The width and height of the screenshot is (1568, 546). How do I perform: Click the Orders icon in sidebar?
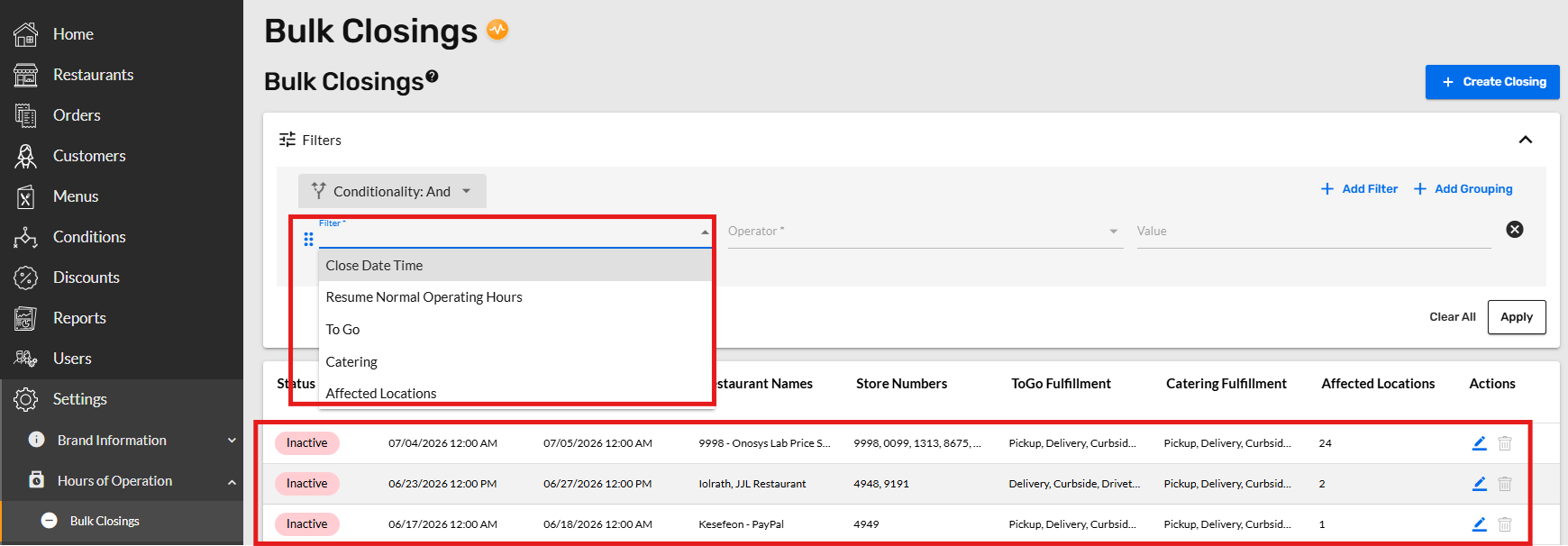pyautogui.click(x=25, y=115)
